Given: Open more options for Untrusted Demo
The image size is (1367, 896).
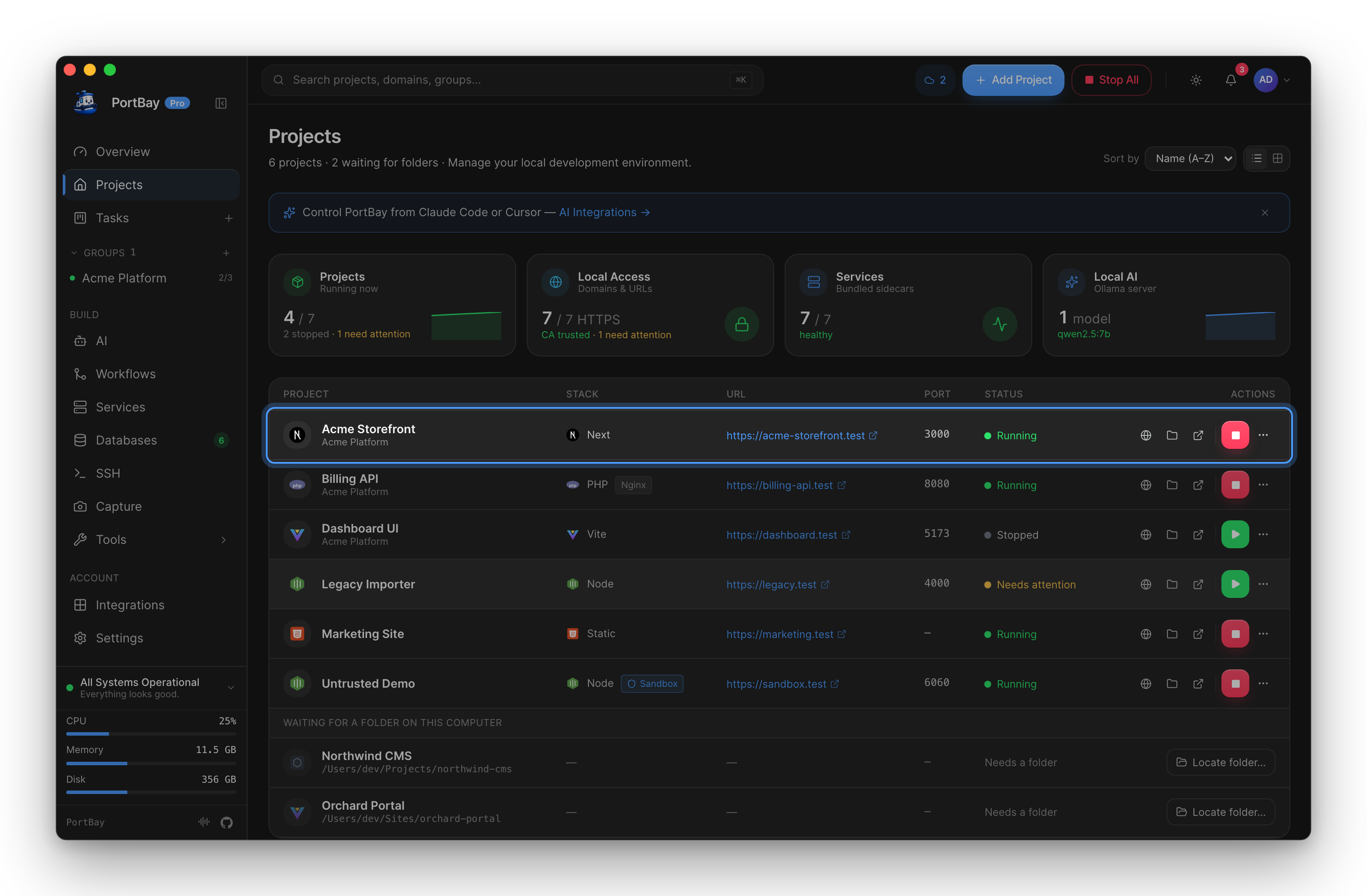Looking at the screenshot, I should click(1263, 683).
